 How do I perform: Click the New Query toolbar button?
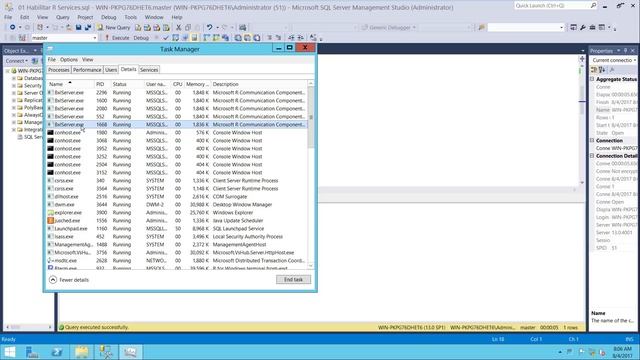click(x=113, y=27)
